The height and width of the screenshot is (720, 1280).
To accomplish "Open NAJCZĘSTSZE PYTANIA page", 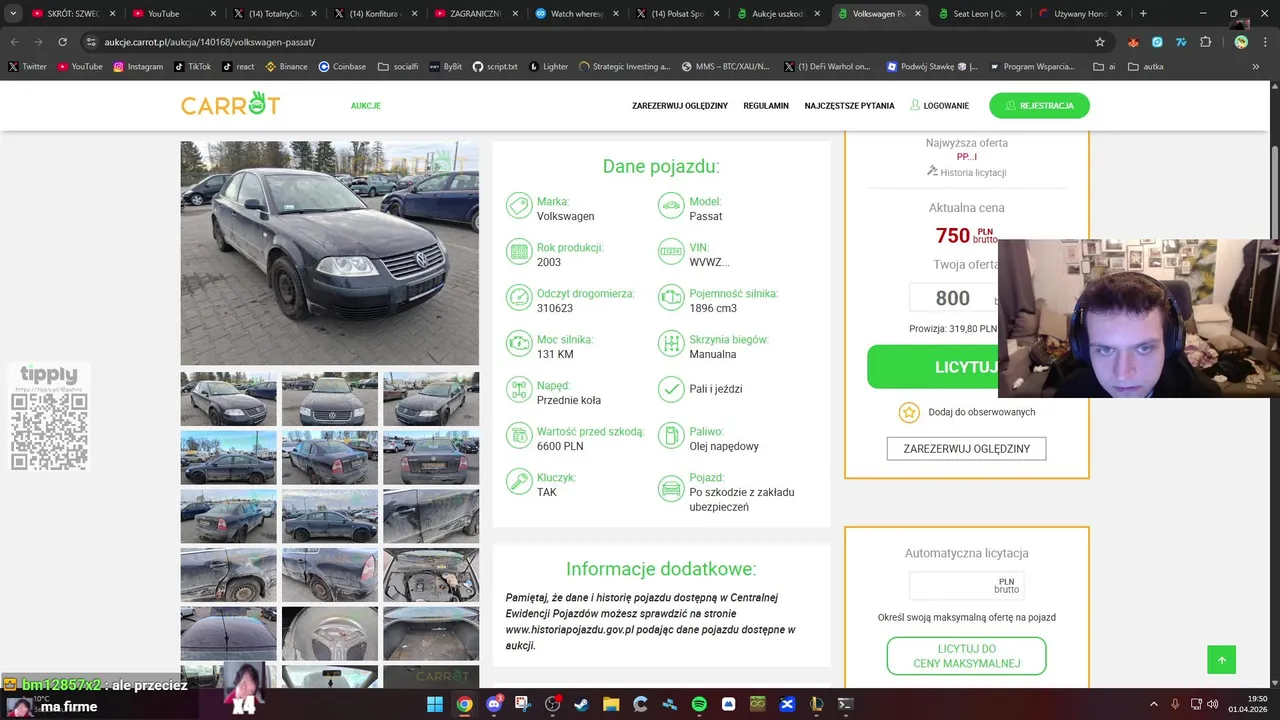I will point(849,106).
